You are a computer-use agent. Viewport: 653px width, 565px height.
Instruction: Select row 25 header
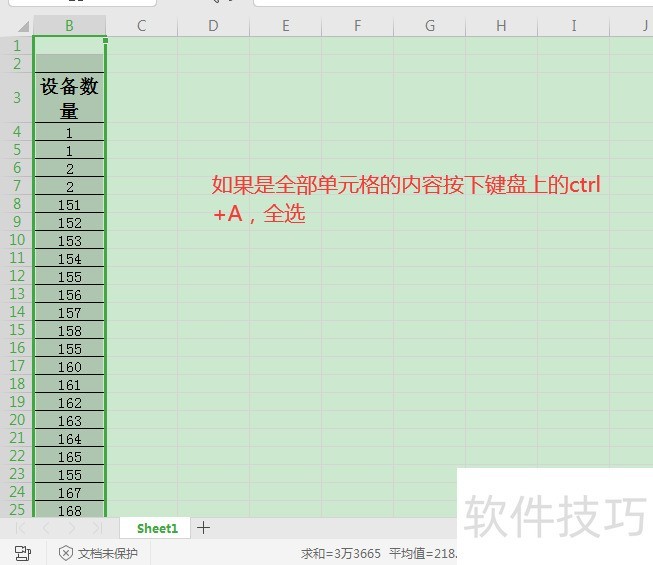[x=17, y=510]
